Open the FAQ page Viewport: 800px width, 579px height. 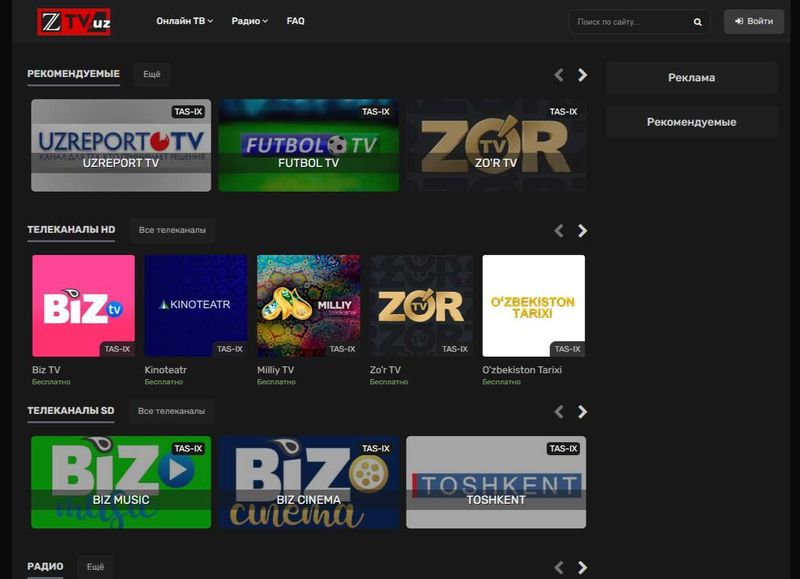[295, 21]
